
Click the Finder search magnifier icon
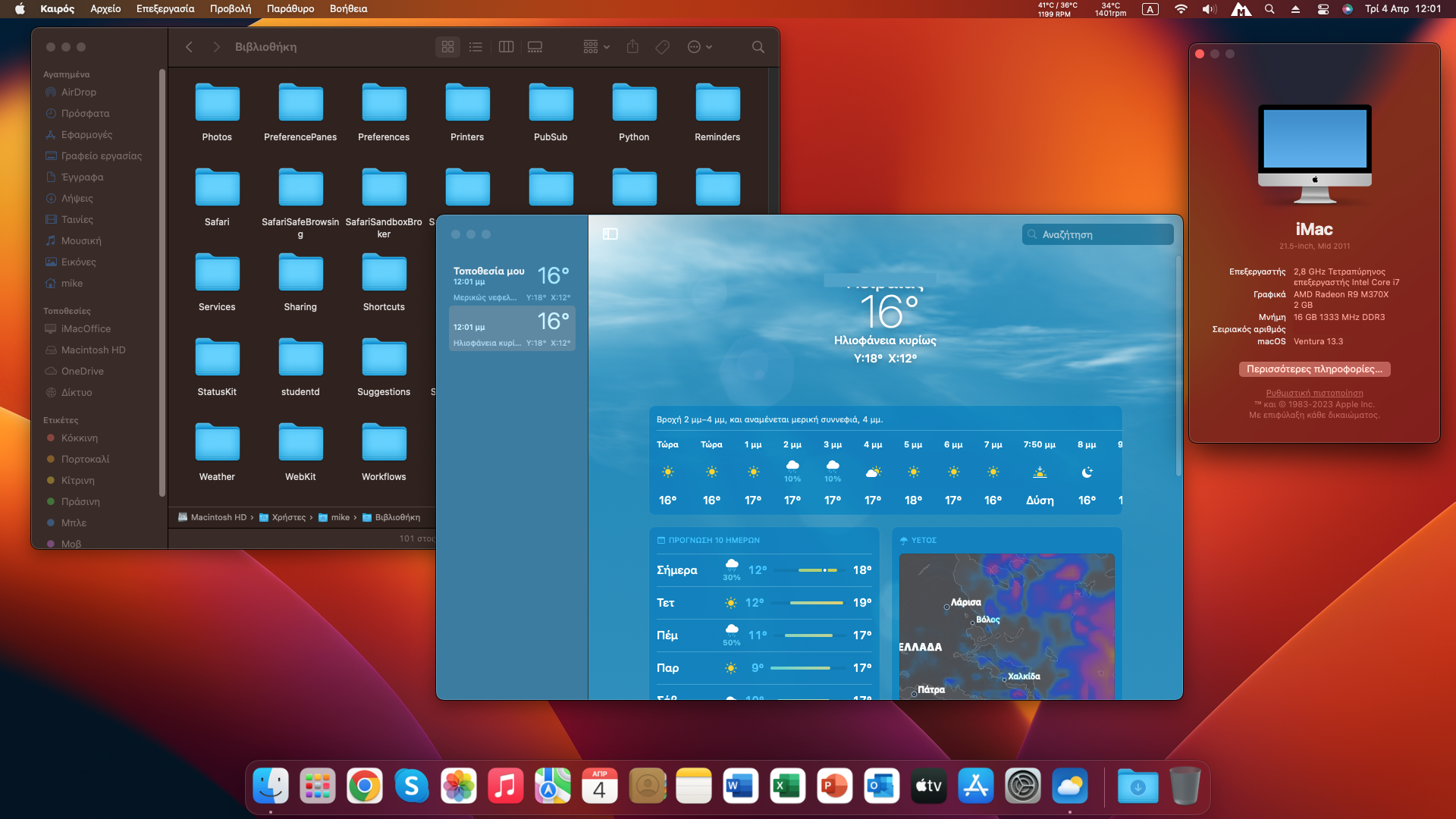click(x=758, y=47)
